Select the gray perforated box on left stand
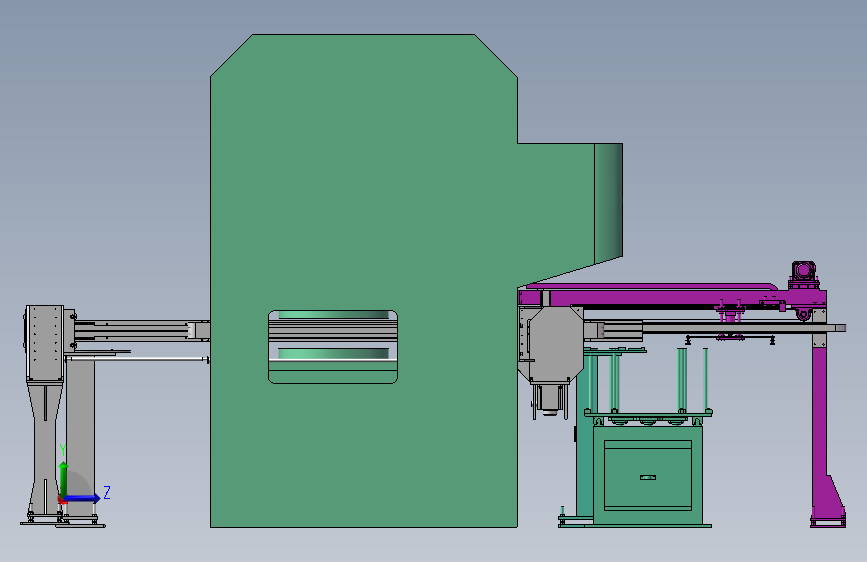 [x=45, y=343]
